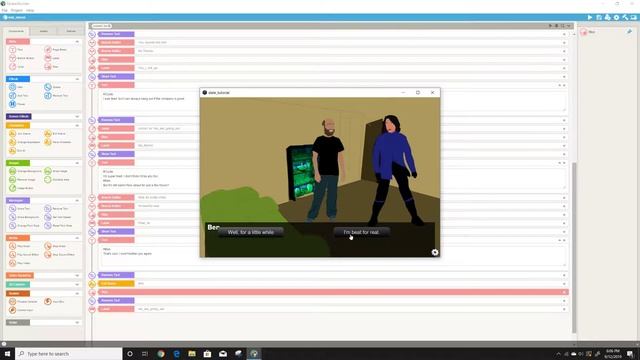Add the Play Sound Effect component
This screenshot has height=360, width=640.
(x=24, y=255)
